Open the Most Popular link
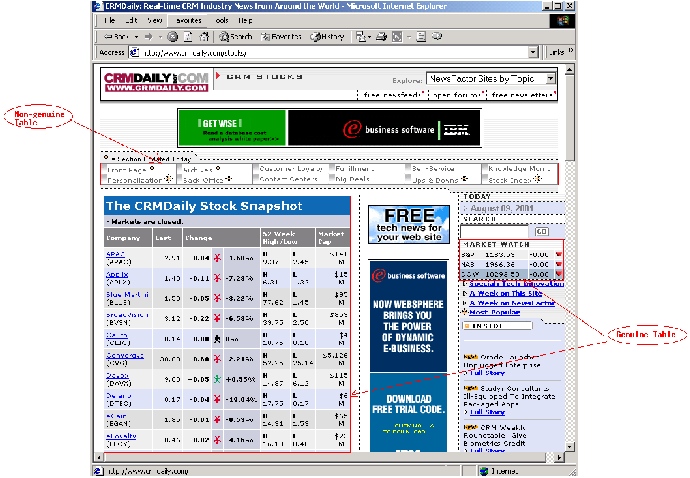Screen dimensions: 690x478 (495, 313)
